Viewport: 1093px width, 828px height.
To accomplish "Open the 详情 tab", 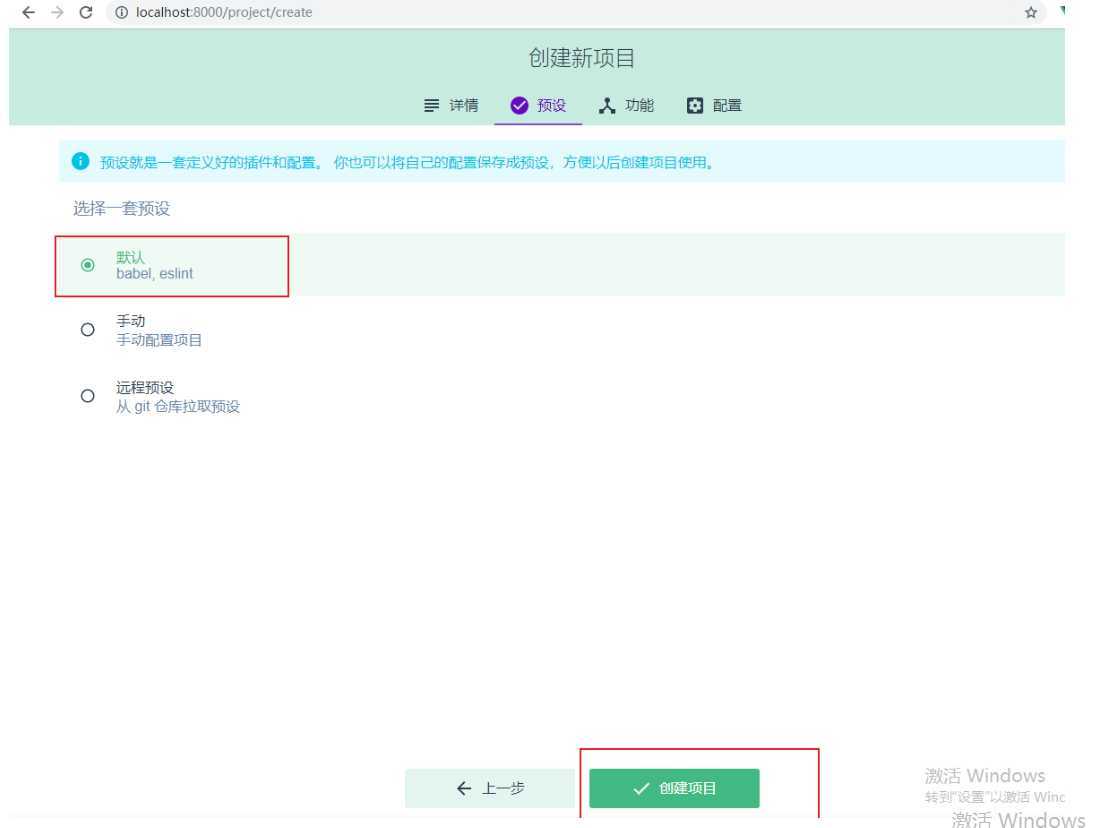I will 451,105.
